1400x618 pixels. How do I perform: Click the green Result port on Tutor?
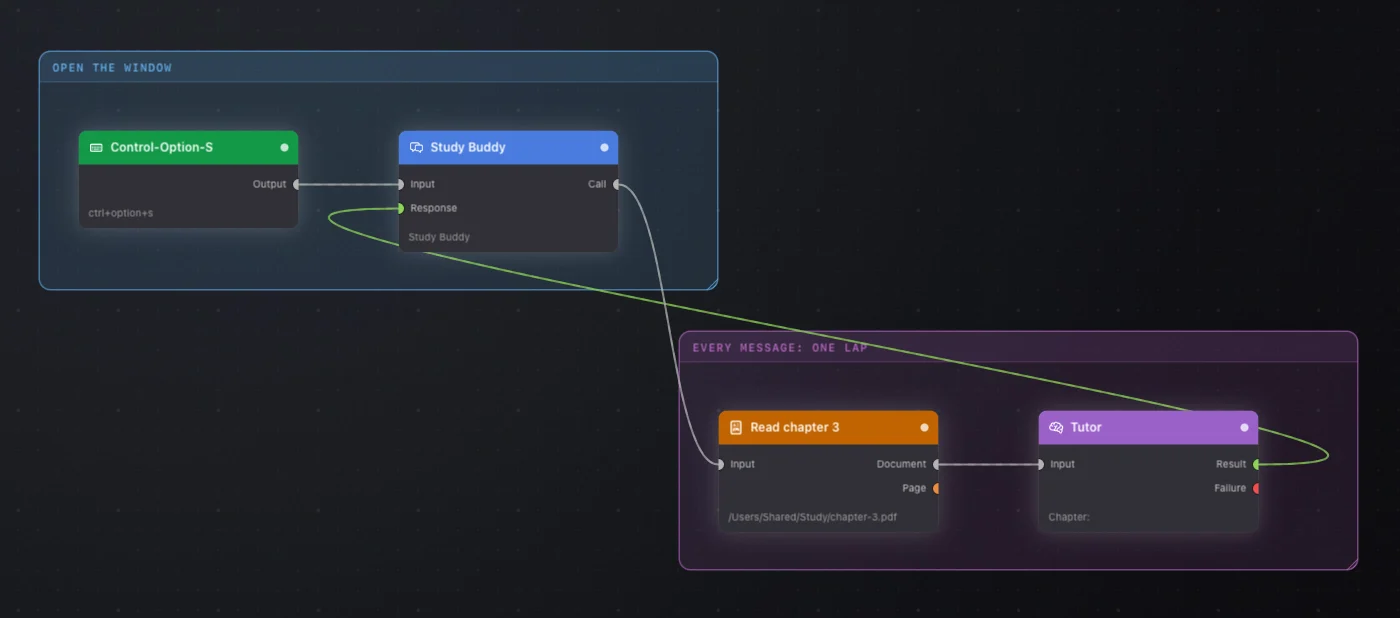pos(1257,464)
